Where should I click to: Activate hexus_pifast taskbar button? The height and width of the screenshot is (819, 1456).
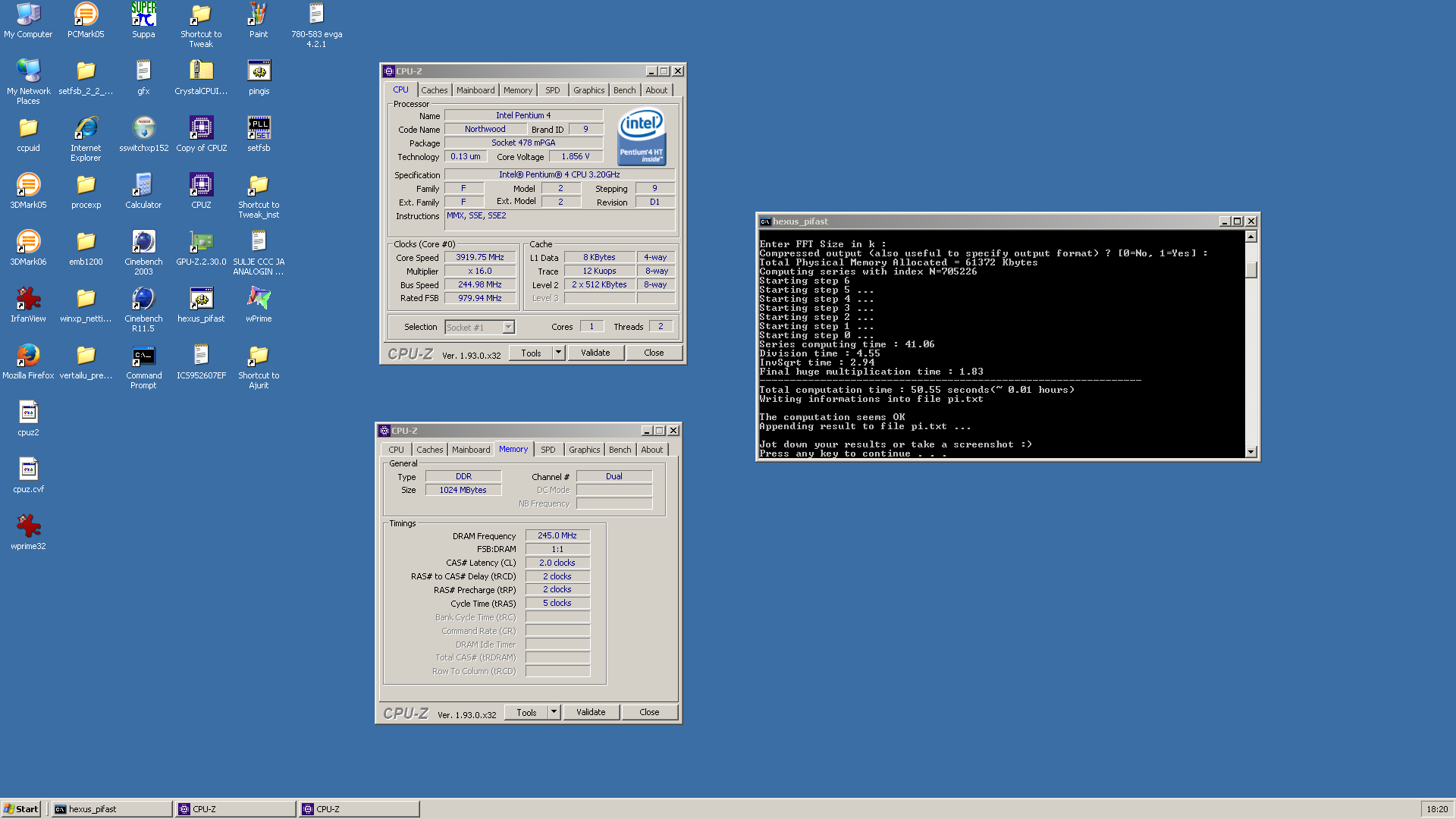pos(111,809)
